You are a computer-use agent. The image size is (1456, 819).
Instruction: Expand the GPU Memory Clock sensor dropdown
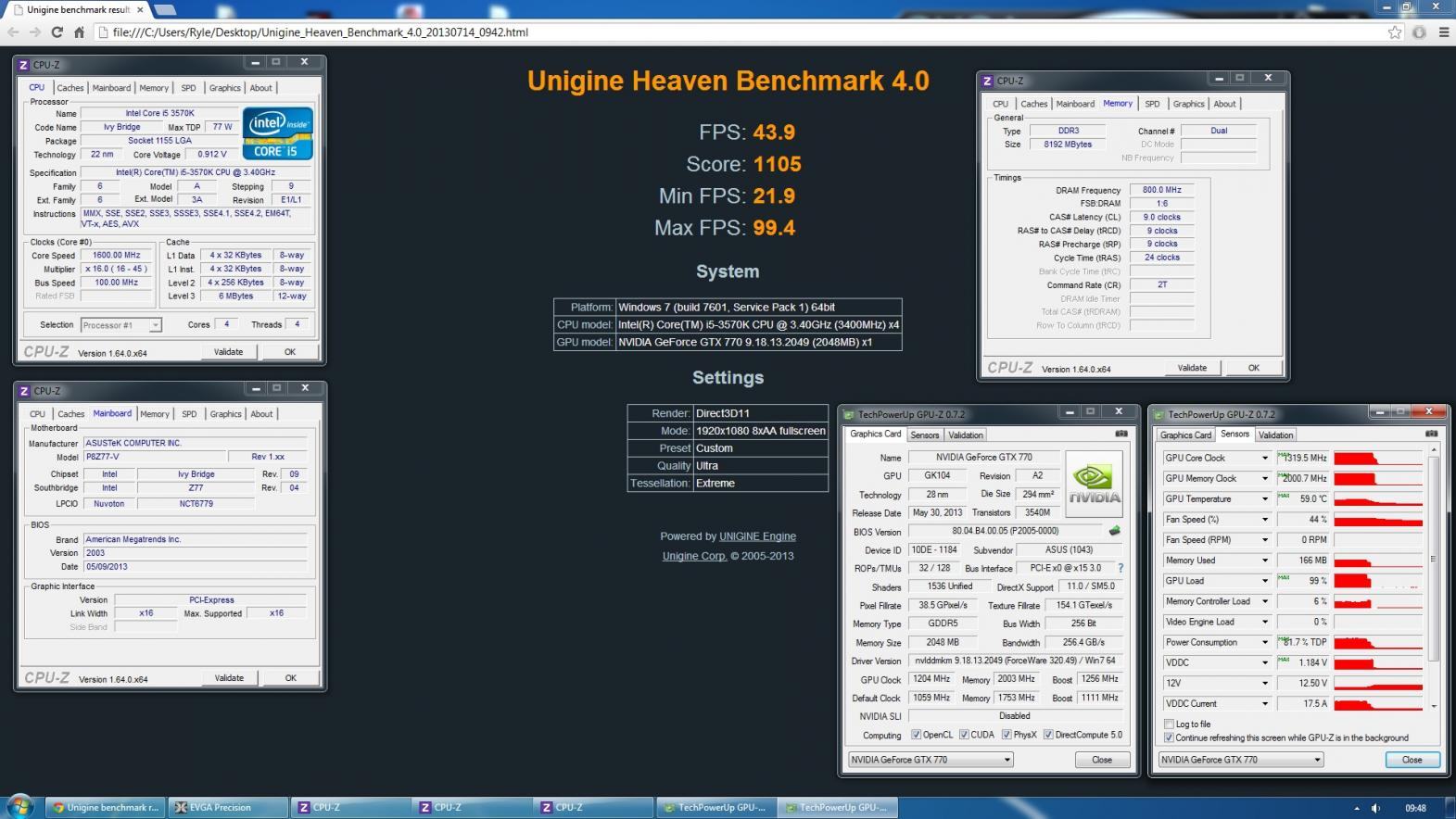1264,478
